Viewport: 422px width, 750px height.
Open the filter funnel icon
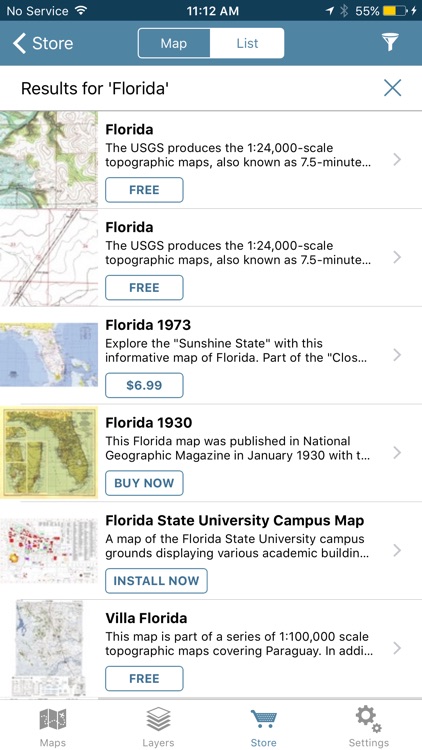pyautogui.click(x=390, y=43)
